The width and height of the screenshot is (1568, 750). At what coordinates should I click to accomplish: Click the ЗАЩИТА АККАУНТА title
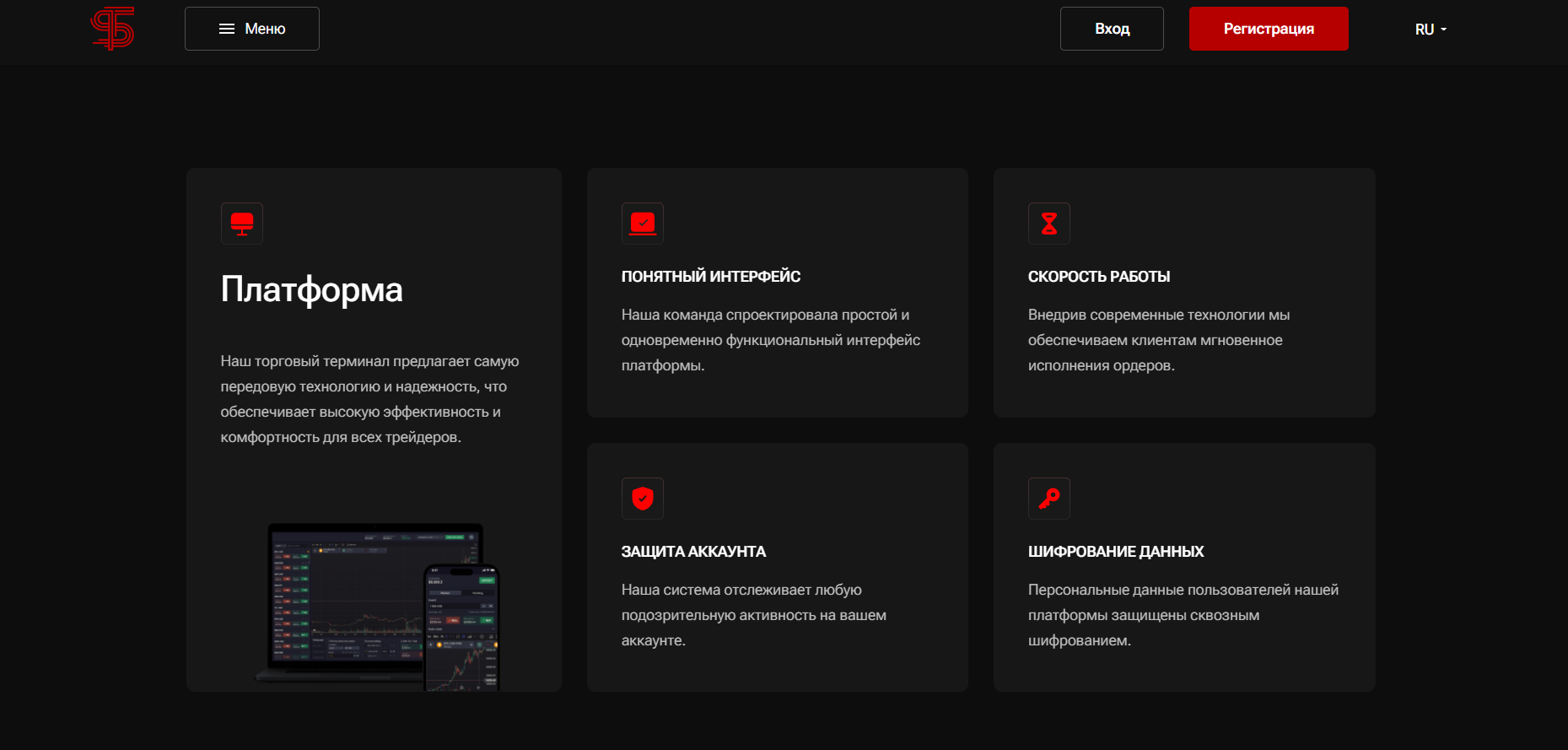[x=693, y=552]
